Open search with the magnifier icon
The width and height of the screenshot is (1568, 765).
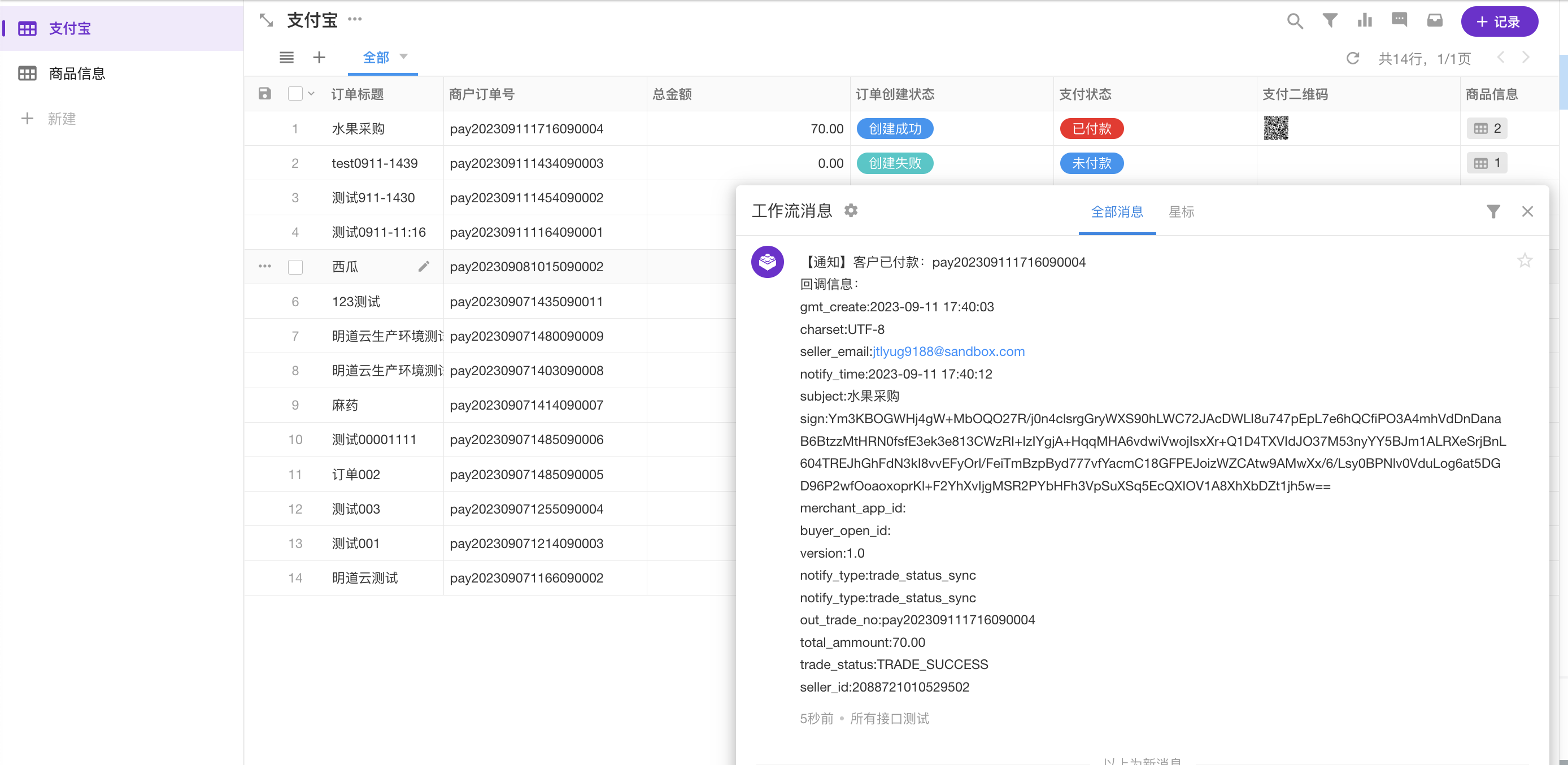tap(1295, 21)
